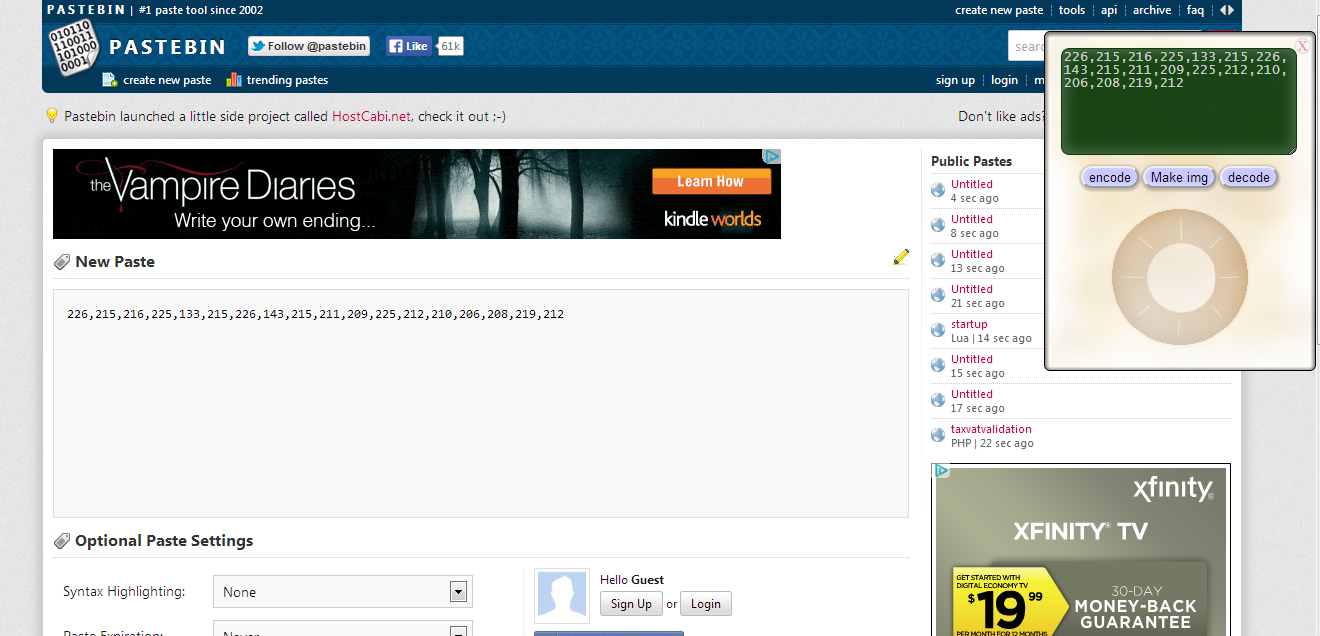
Task: Click globe icon beside Untitled 4 sec ago
Action: click(938, 190)
